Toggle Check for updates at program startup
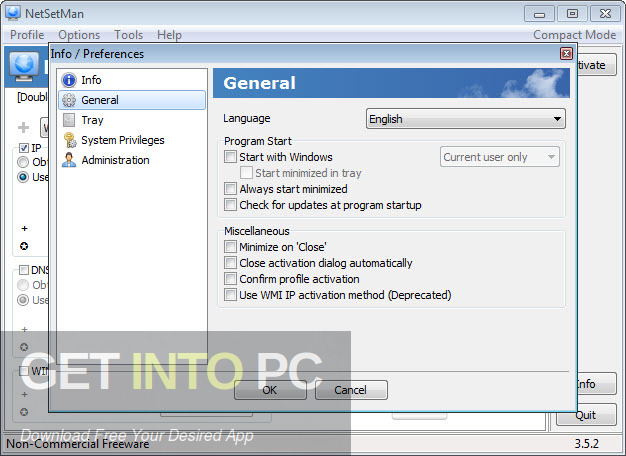The width and height of the screenshot is (626, 456). pos(230,204)
